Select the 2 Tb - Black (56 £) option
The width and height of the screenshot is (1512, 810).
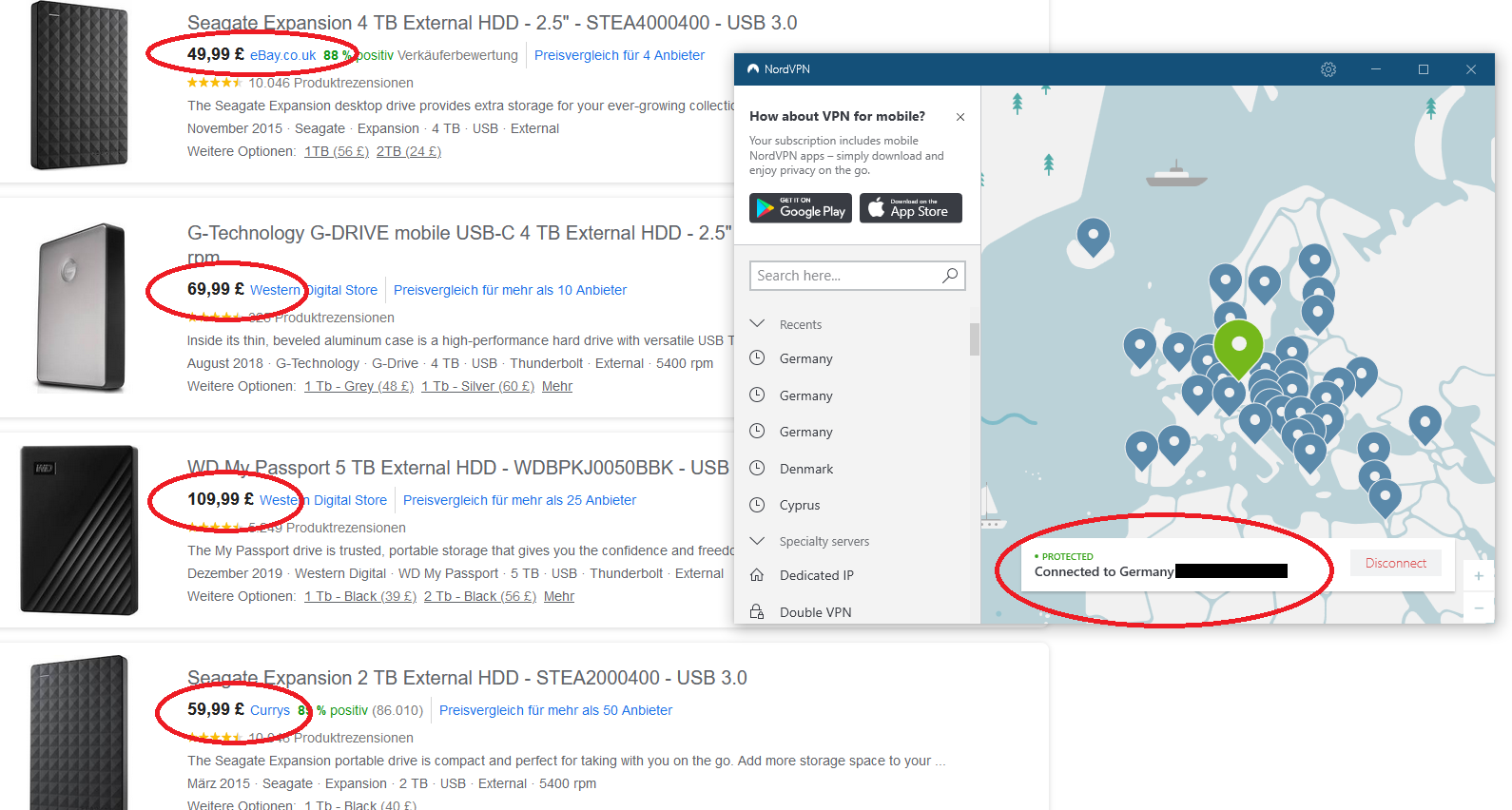[x=480, y=596]
